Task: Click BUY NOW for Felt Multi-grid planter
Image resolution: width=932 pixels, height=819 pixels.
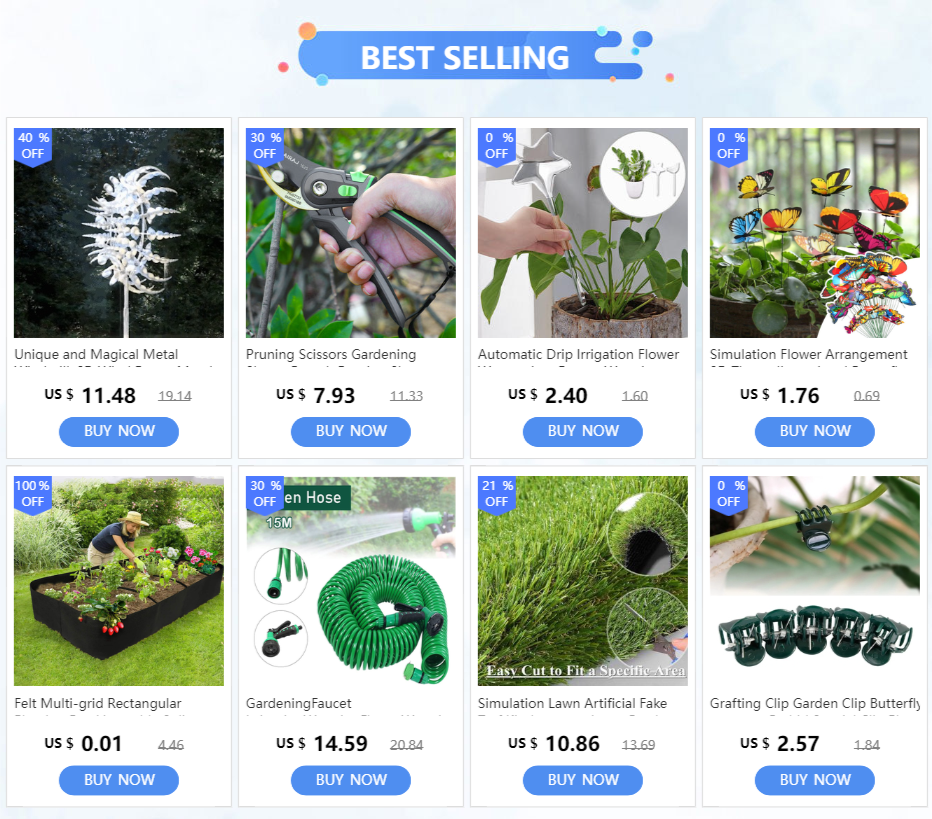Action: click(119, 780)
